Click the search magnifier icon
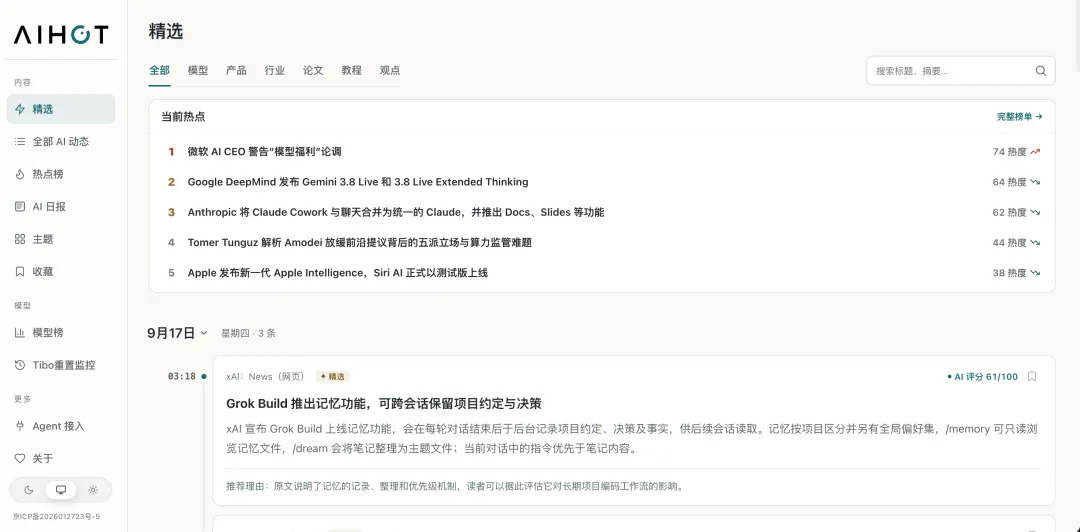 (x=1041, y=71)
